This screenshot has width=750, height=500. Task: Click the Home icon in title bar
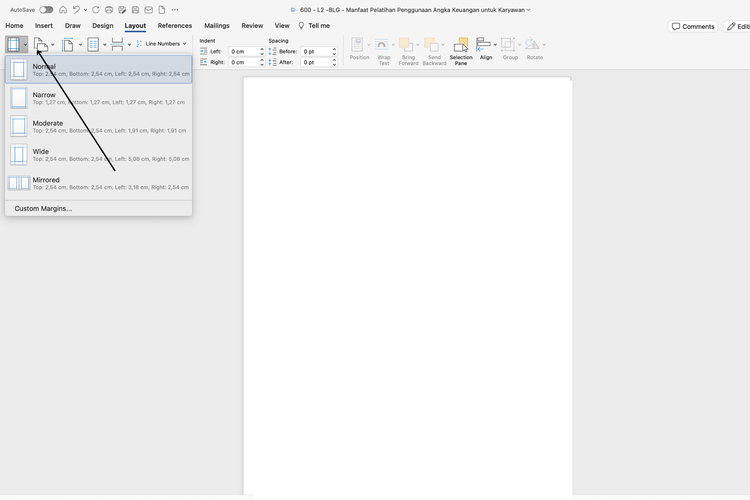(x=63, y=10)
